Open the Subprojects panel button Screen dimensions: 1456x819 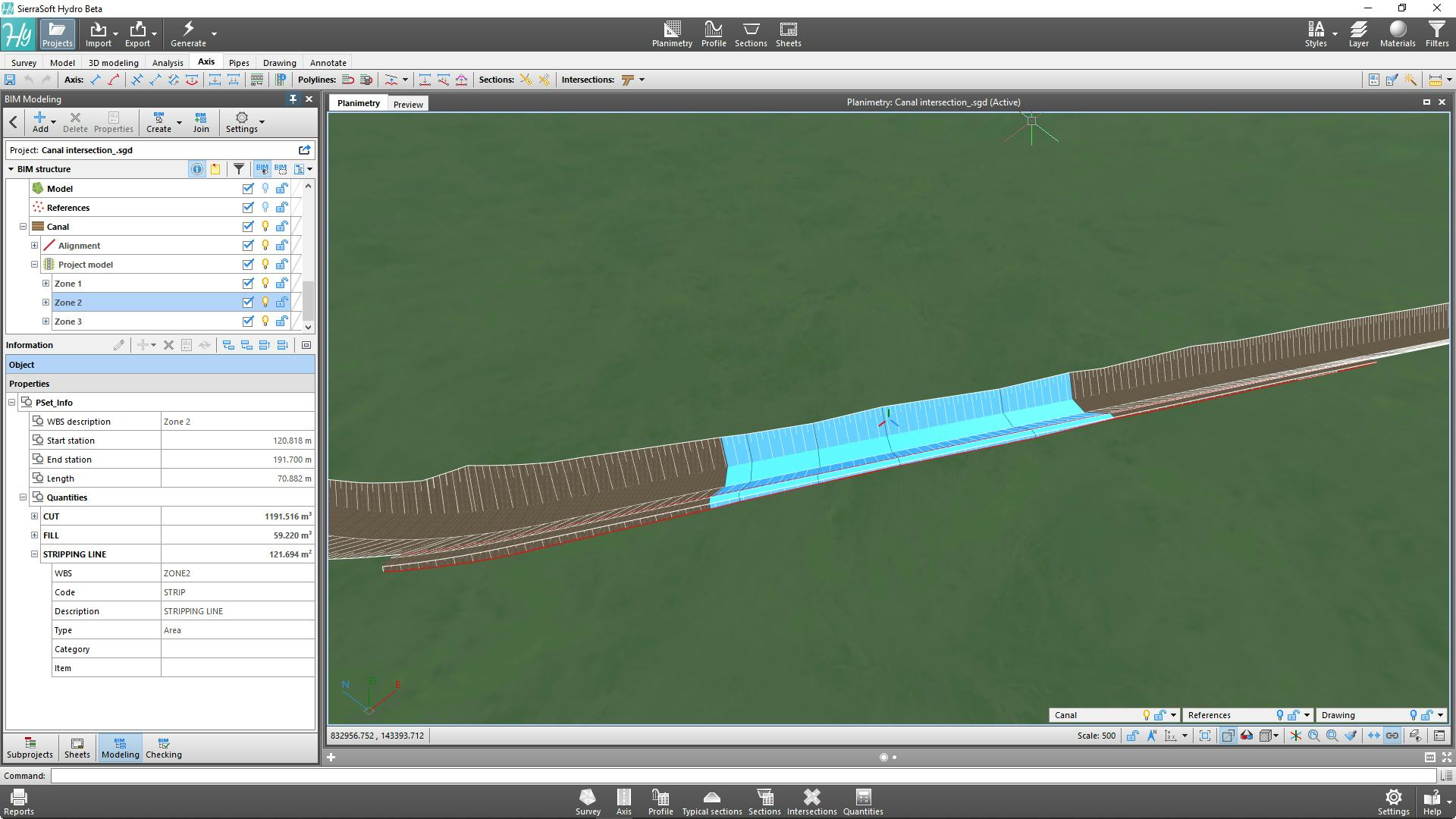pos(30,748)
